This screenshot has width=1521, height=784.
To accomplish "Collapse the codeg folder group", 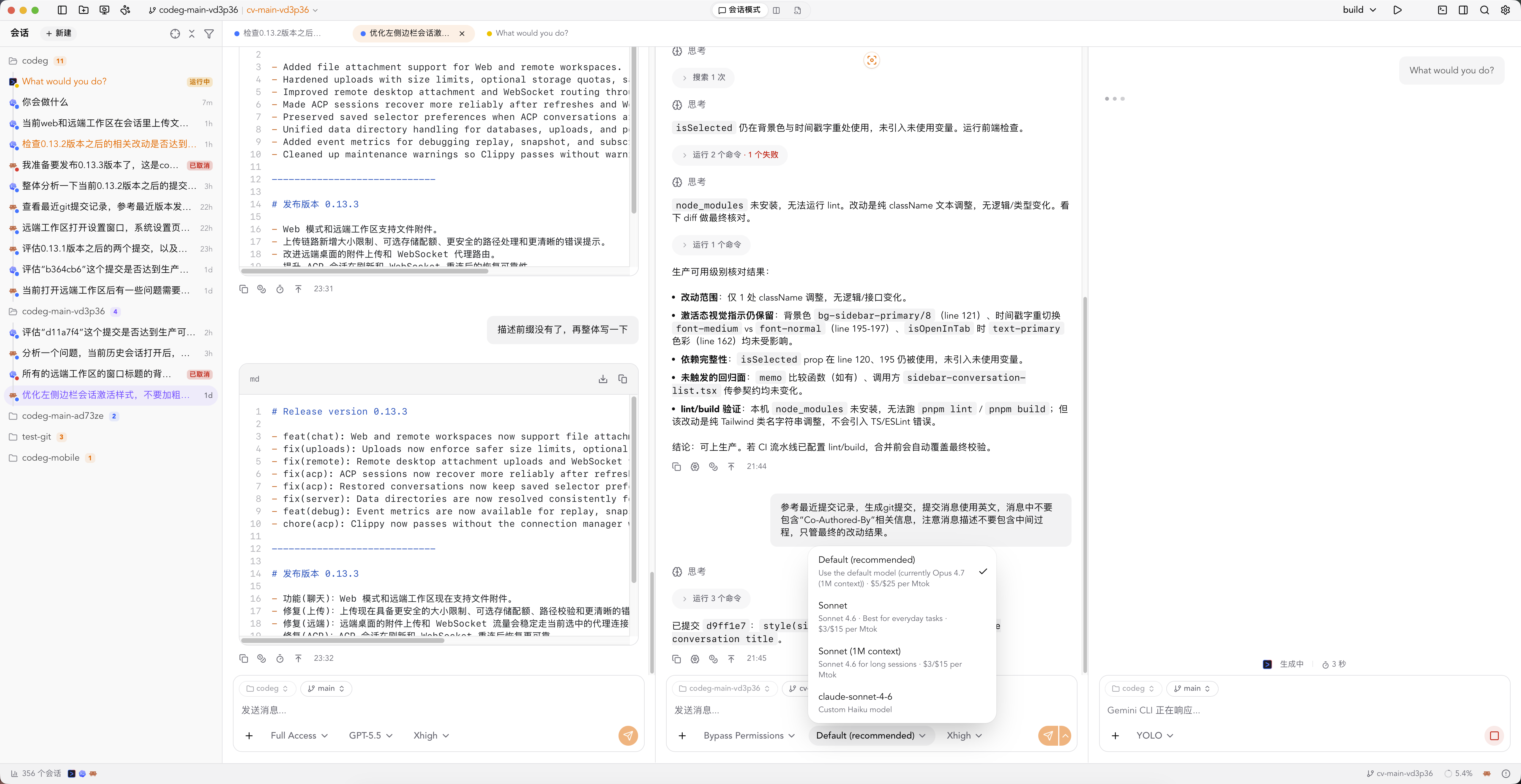I will 111,61.
